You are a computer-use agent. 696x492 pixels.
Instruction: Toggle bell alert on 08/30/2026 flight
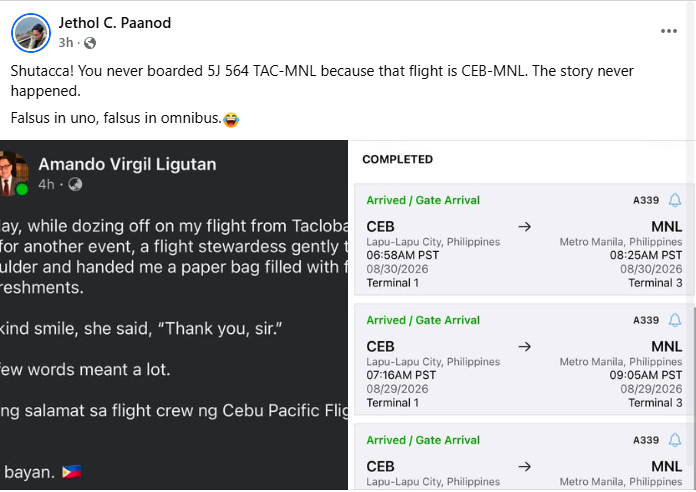pyautogui.click(x=675, y=200)
